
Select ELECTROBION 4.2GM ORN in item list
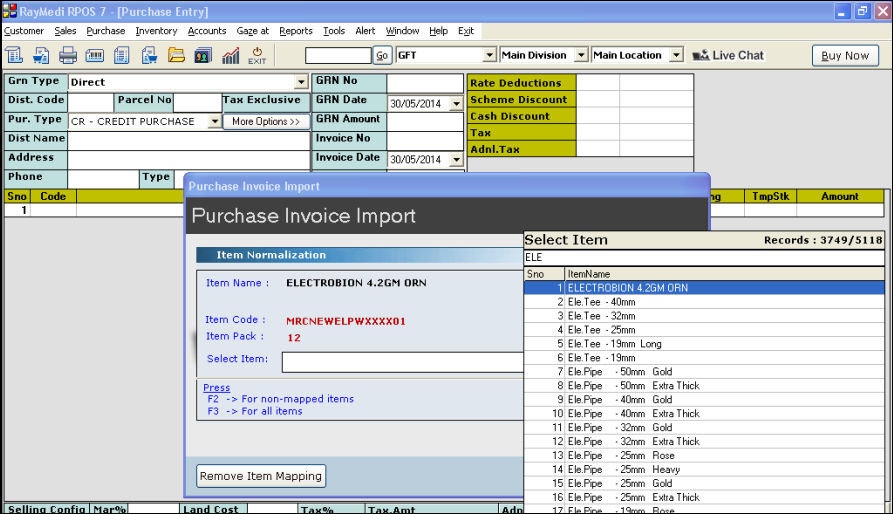(627, 288)
